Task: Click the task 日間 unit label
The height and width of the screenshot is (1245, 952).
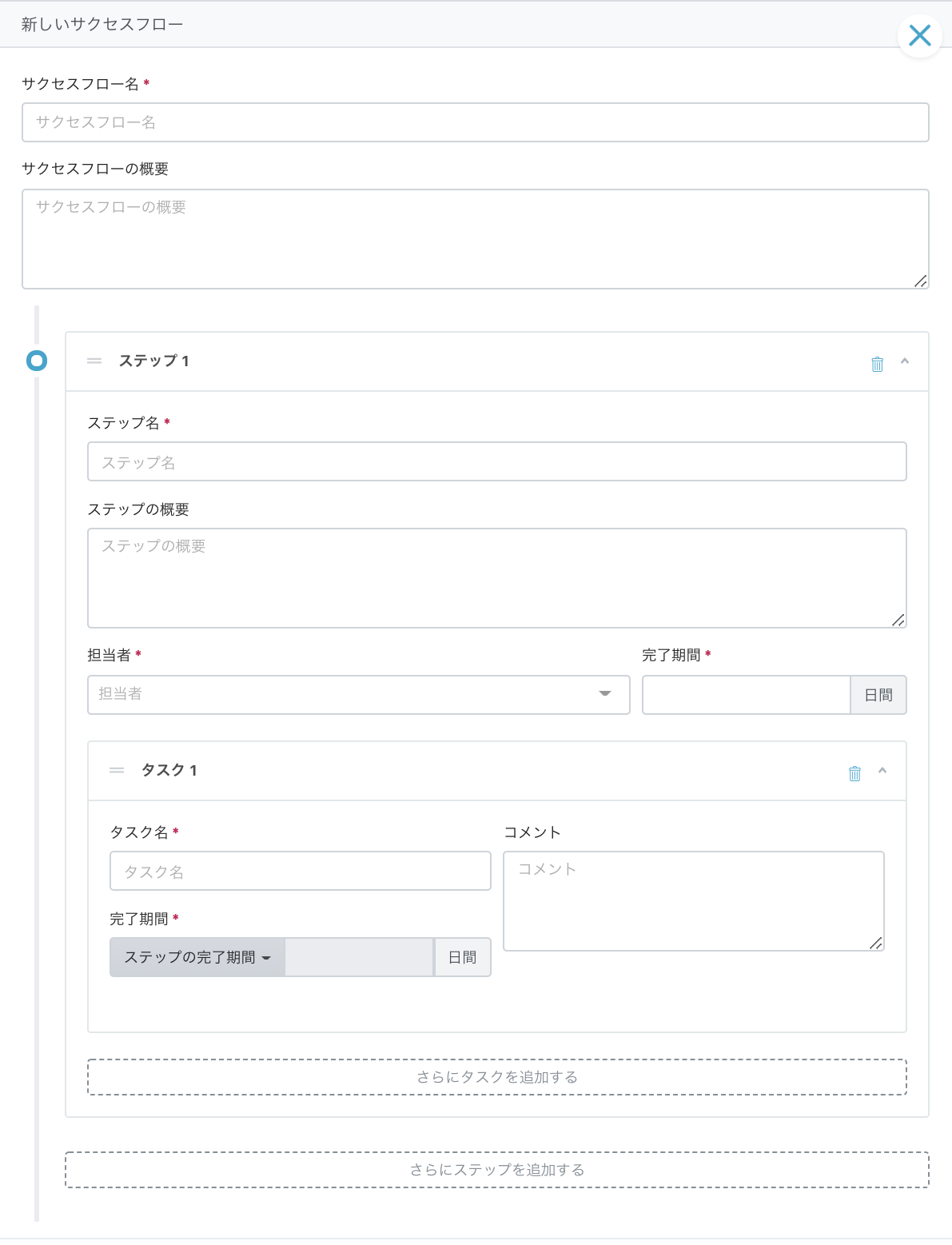Action: 463,957
